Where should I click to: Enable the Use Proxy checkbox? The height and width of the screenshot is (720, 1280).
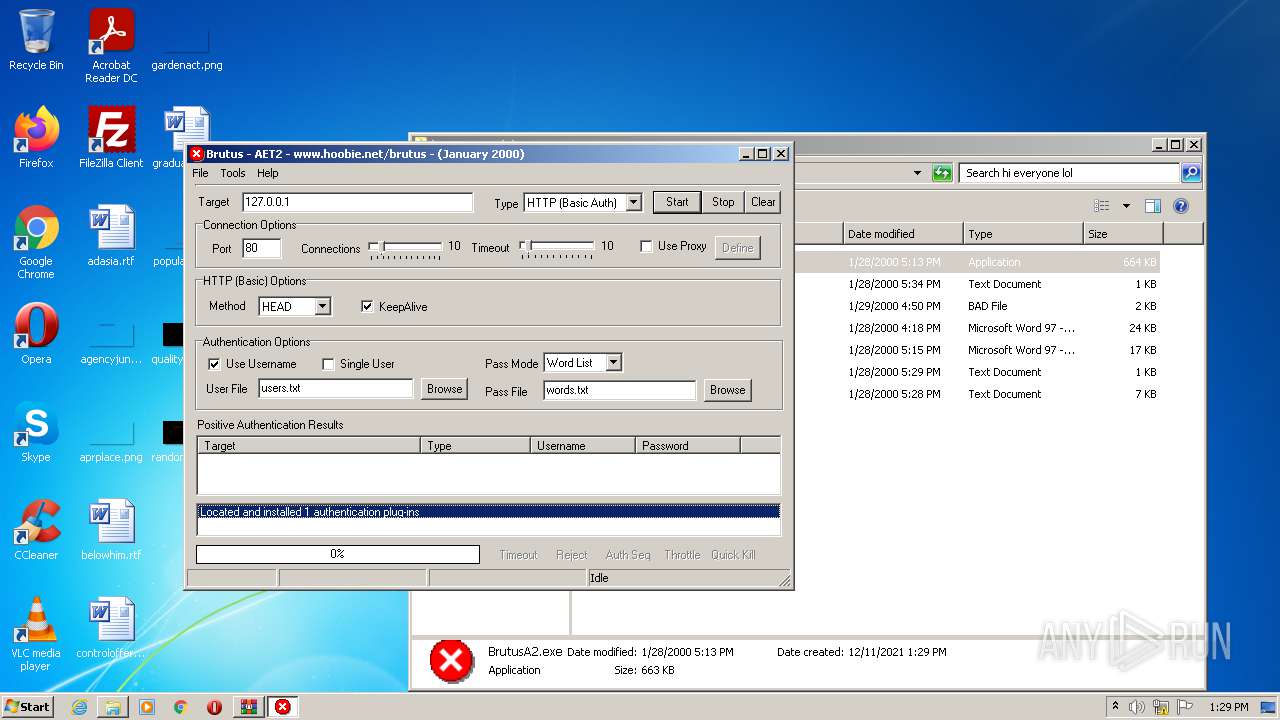coord(646,246)
